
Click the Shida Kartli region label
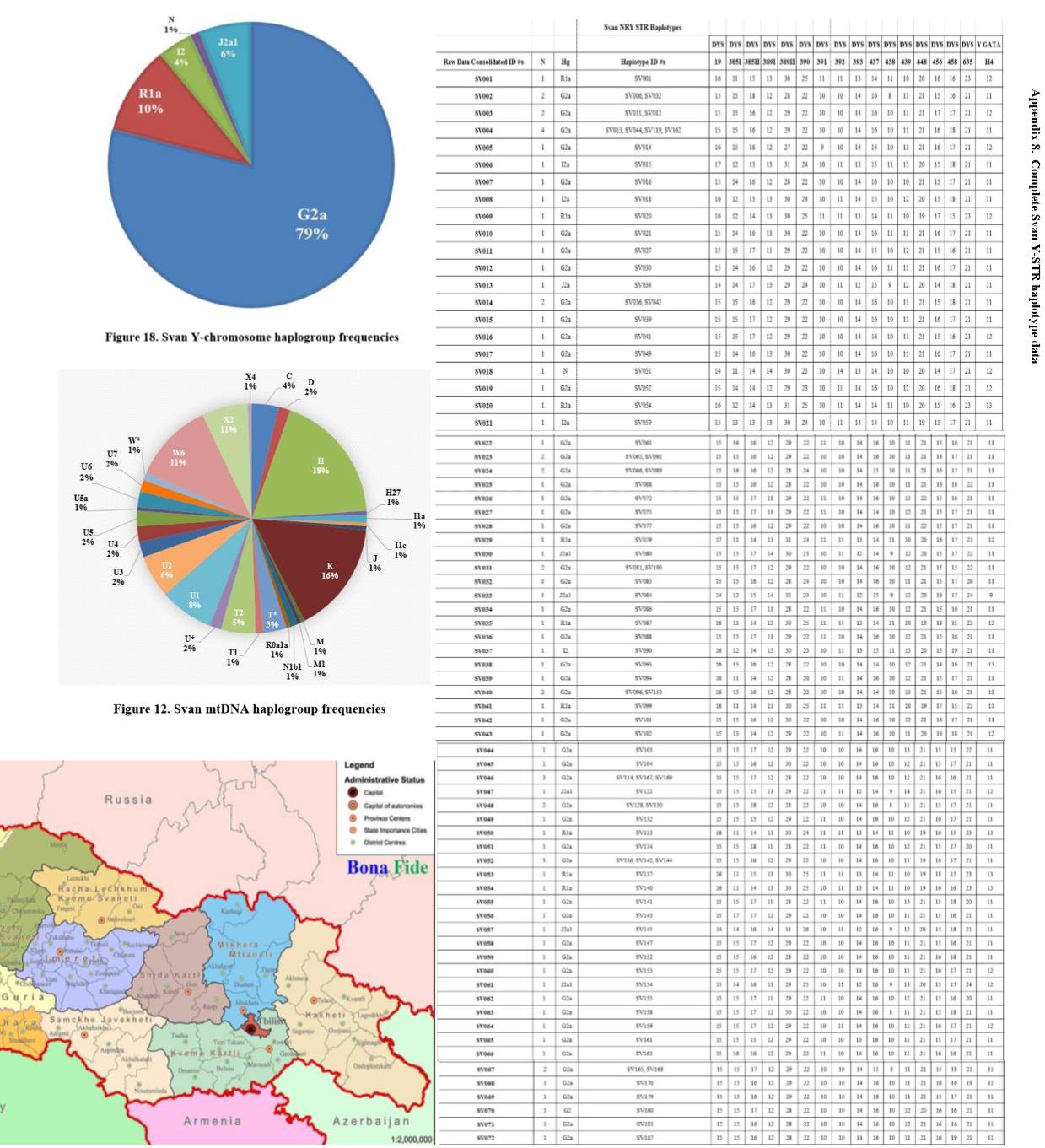pyautogui.click(x=170, y=974)
